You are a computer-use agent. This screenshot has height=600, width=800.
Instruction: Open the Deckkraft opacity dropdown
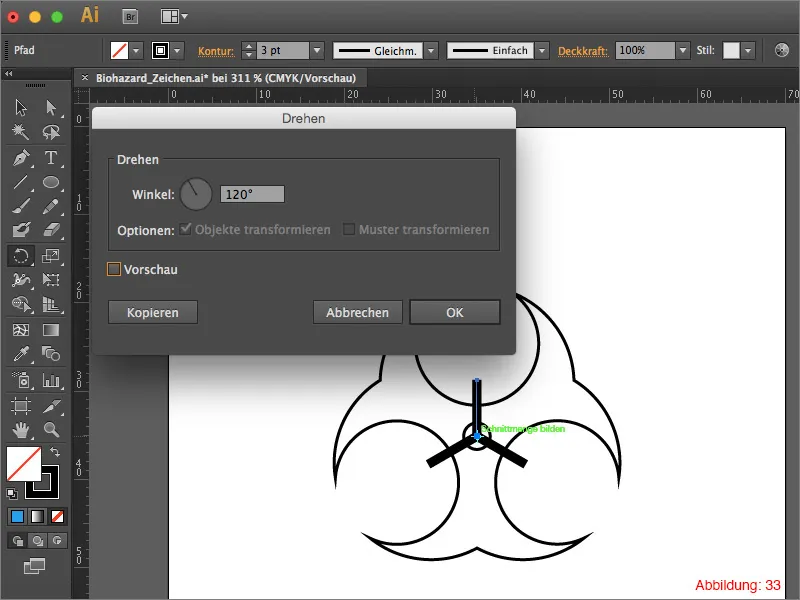(x=682, y=51)
